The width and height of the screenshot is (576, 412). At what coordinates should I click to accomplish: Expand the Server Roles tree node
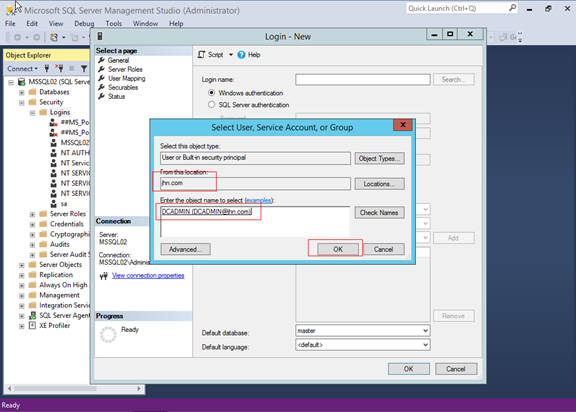click(x=32, y=214)
